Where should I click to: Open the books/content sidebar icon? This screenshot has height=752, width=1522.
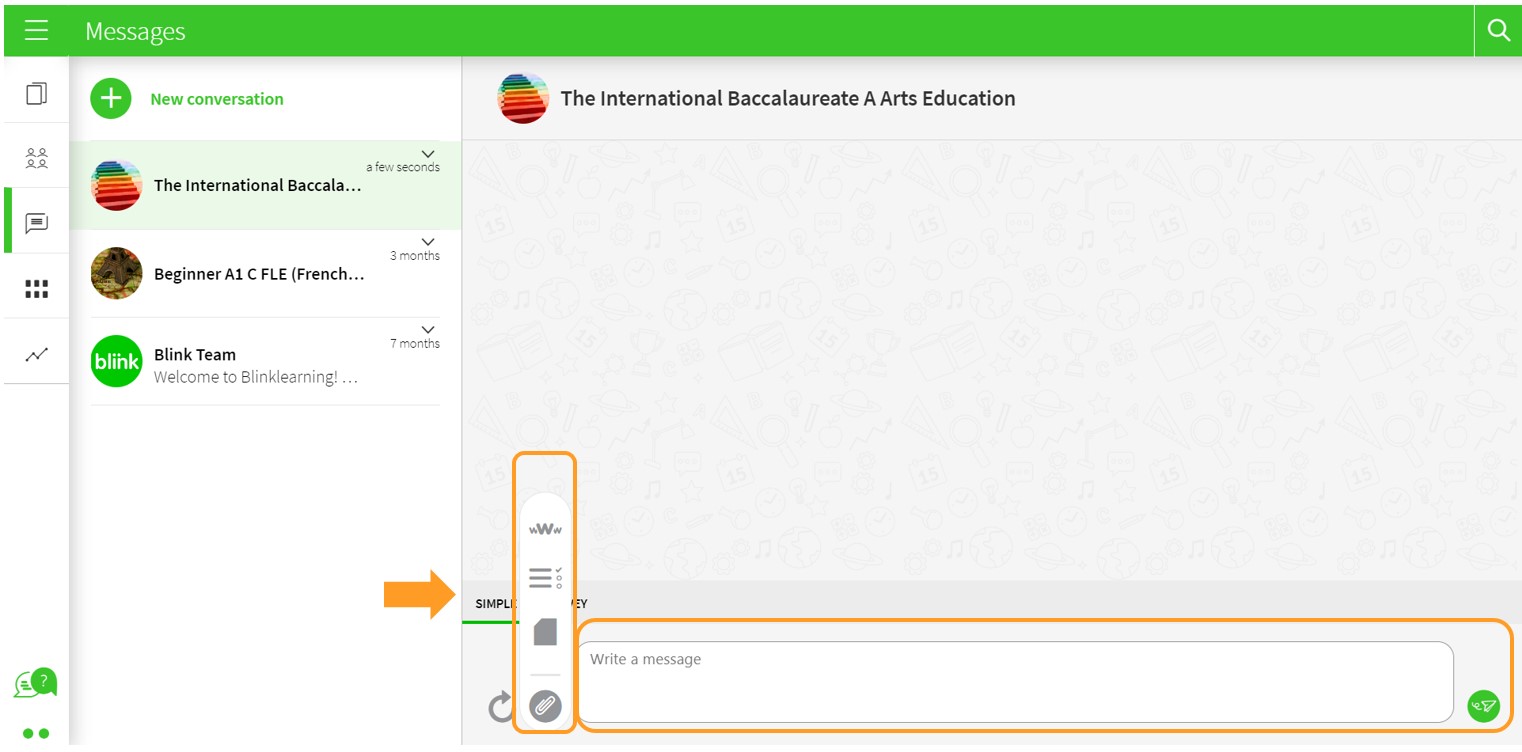(36, 94)
